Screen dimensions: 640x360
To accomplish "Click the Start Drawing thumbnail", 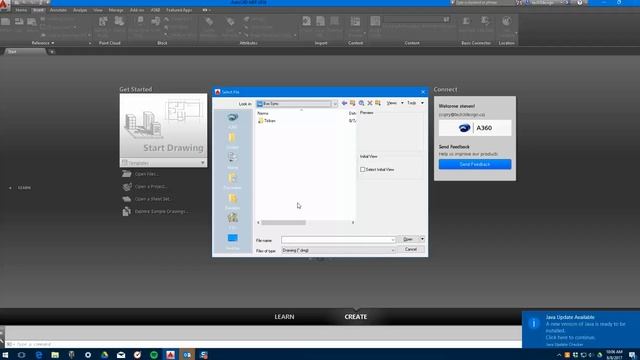I will click(163, 126).
